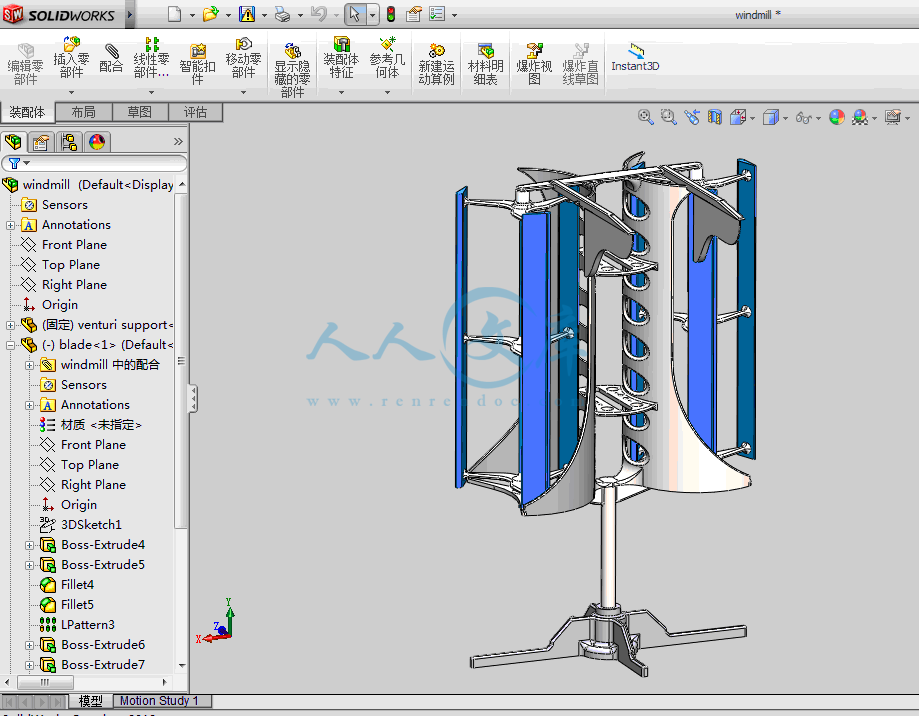Click Assembly Features (装配体特征)
This screenshot has height=716, width=919.
(341, 58)
